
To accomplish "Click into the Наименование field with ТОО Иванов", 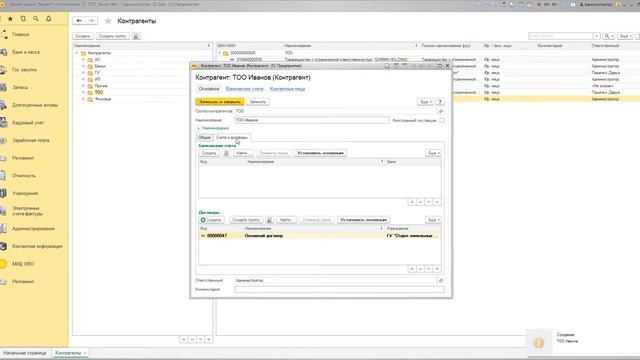I will [312, 120].
